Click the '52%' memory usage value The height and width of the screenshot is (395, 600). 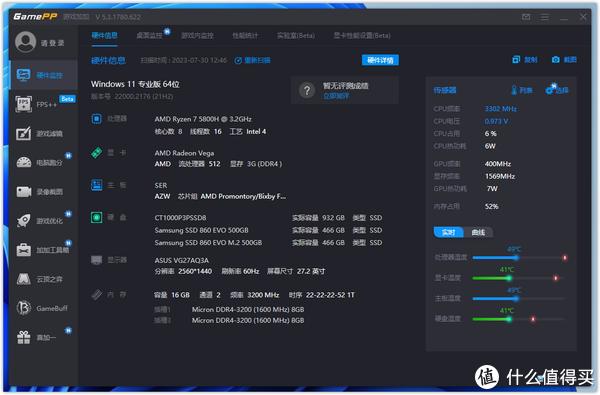(491, 206)
